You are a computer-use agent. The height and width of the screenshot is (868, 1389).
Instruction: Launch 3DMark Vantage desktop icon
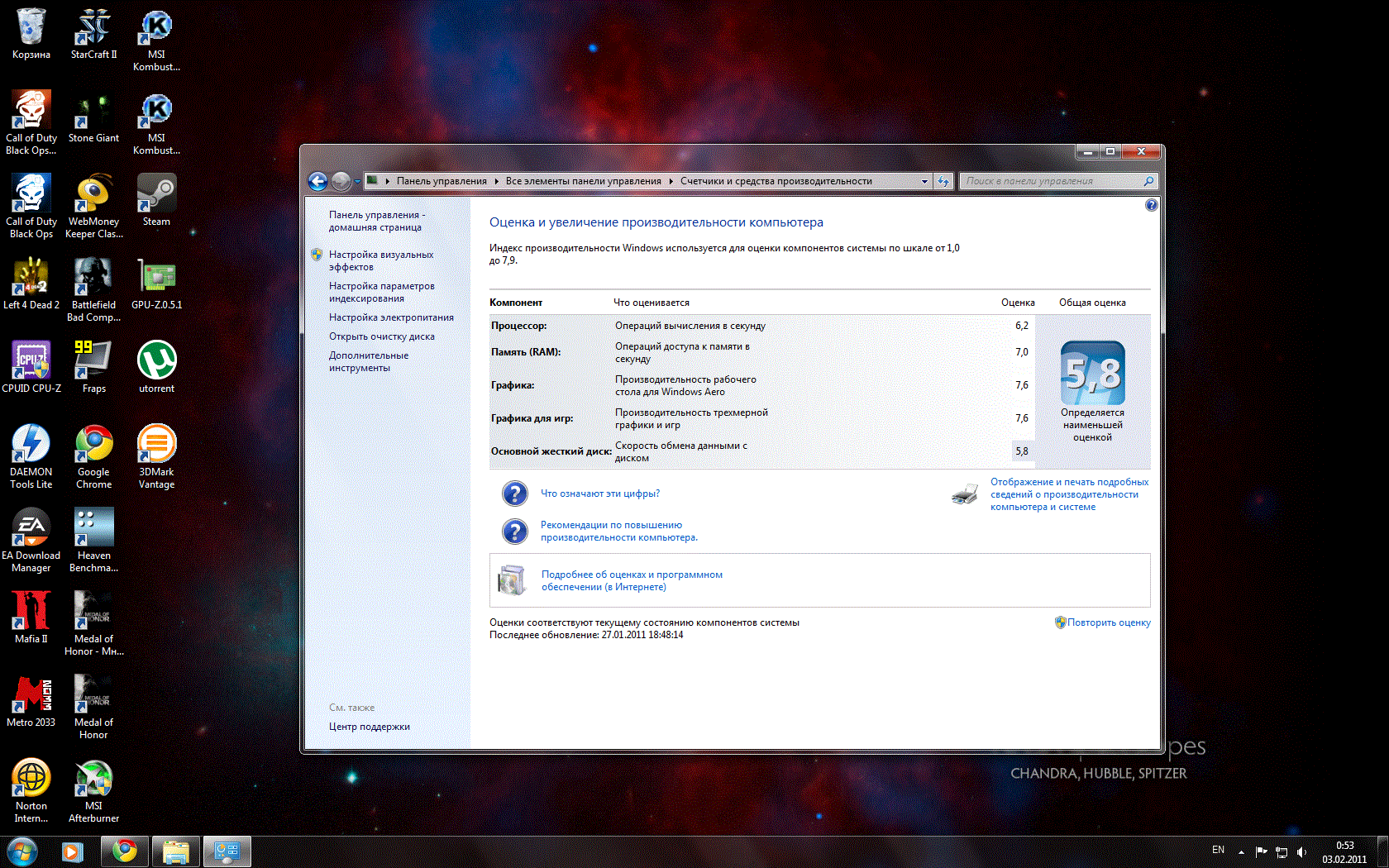(x=156, y=456)
